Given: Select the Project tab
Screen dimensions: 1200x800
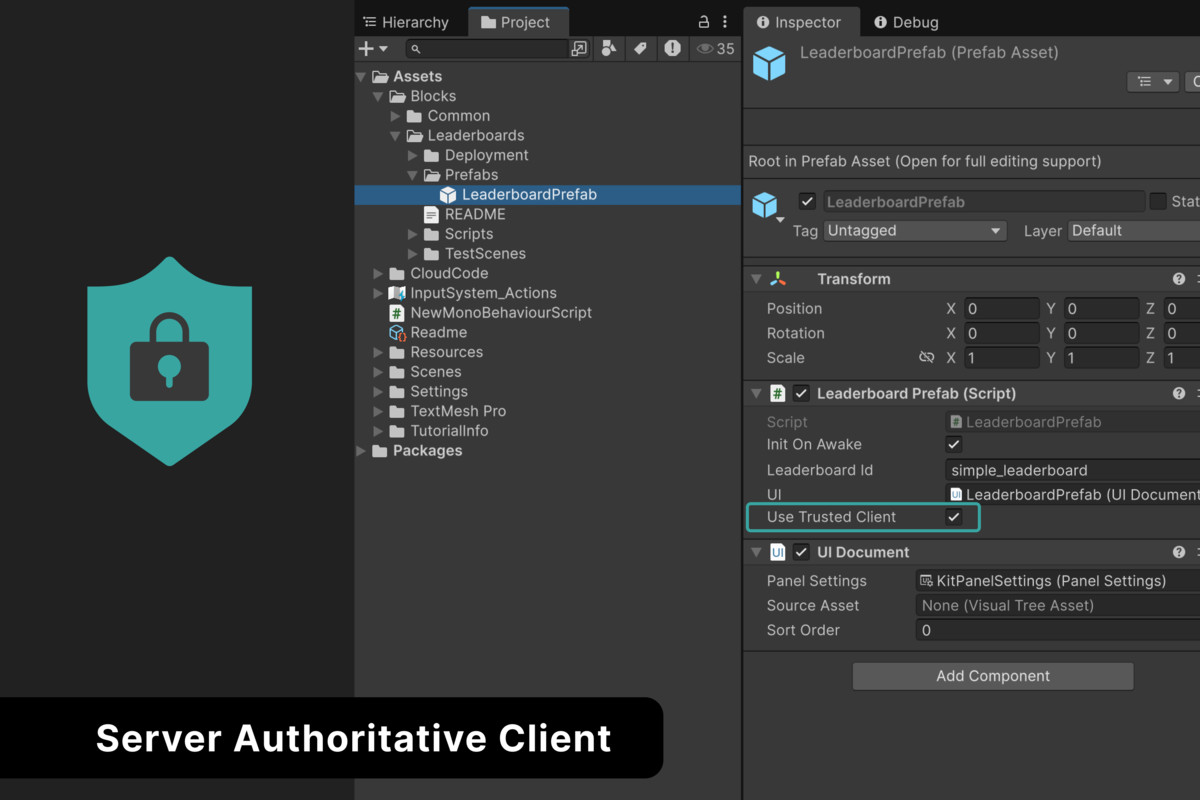Looking at the screenshot, I should click(x=516, y=22).
